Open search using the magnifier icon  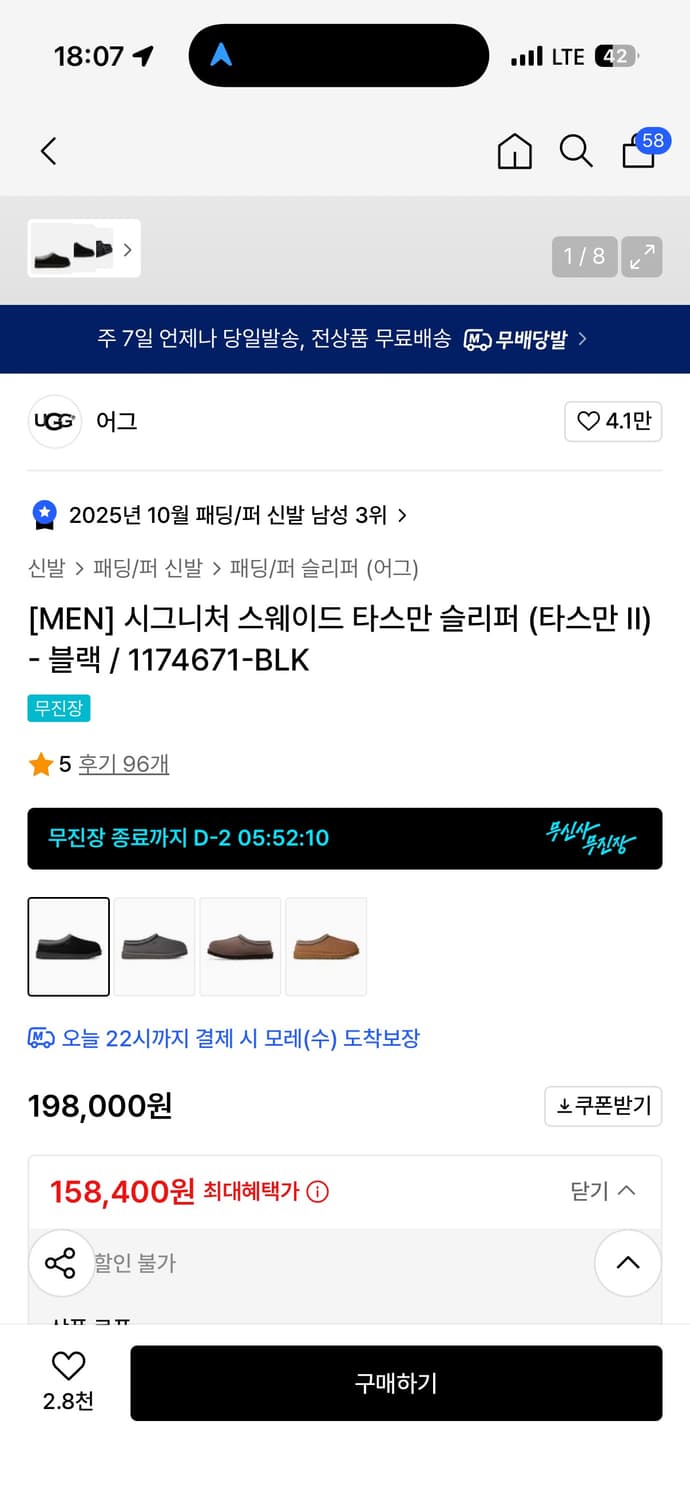[x=576, y=151]
